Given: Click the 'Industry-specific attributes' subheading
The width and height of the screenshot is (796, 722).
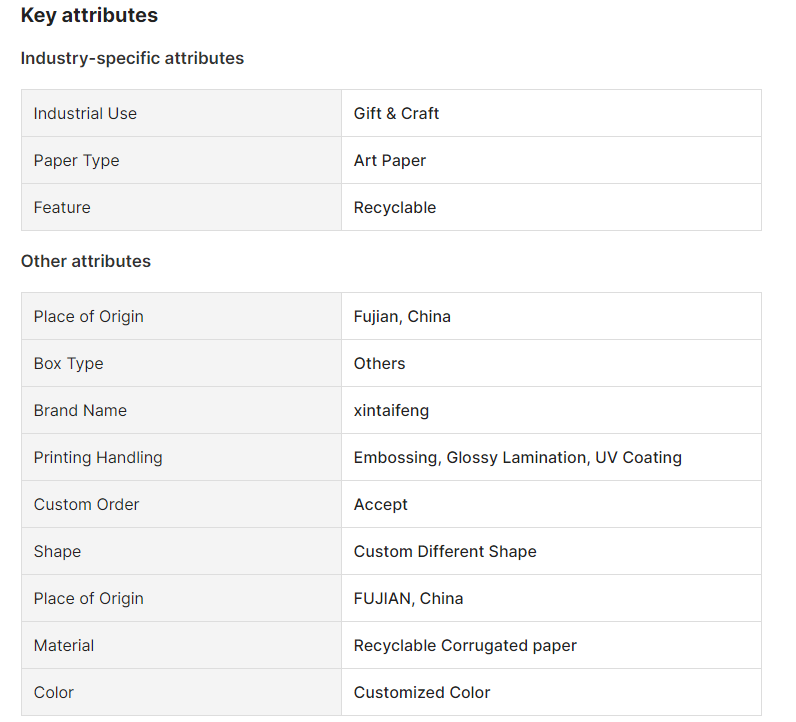Looking at the screenshot, I should [x=132, y=58].
